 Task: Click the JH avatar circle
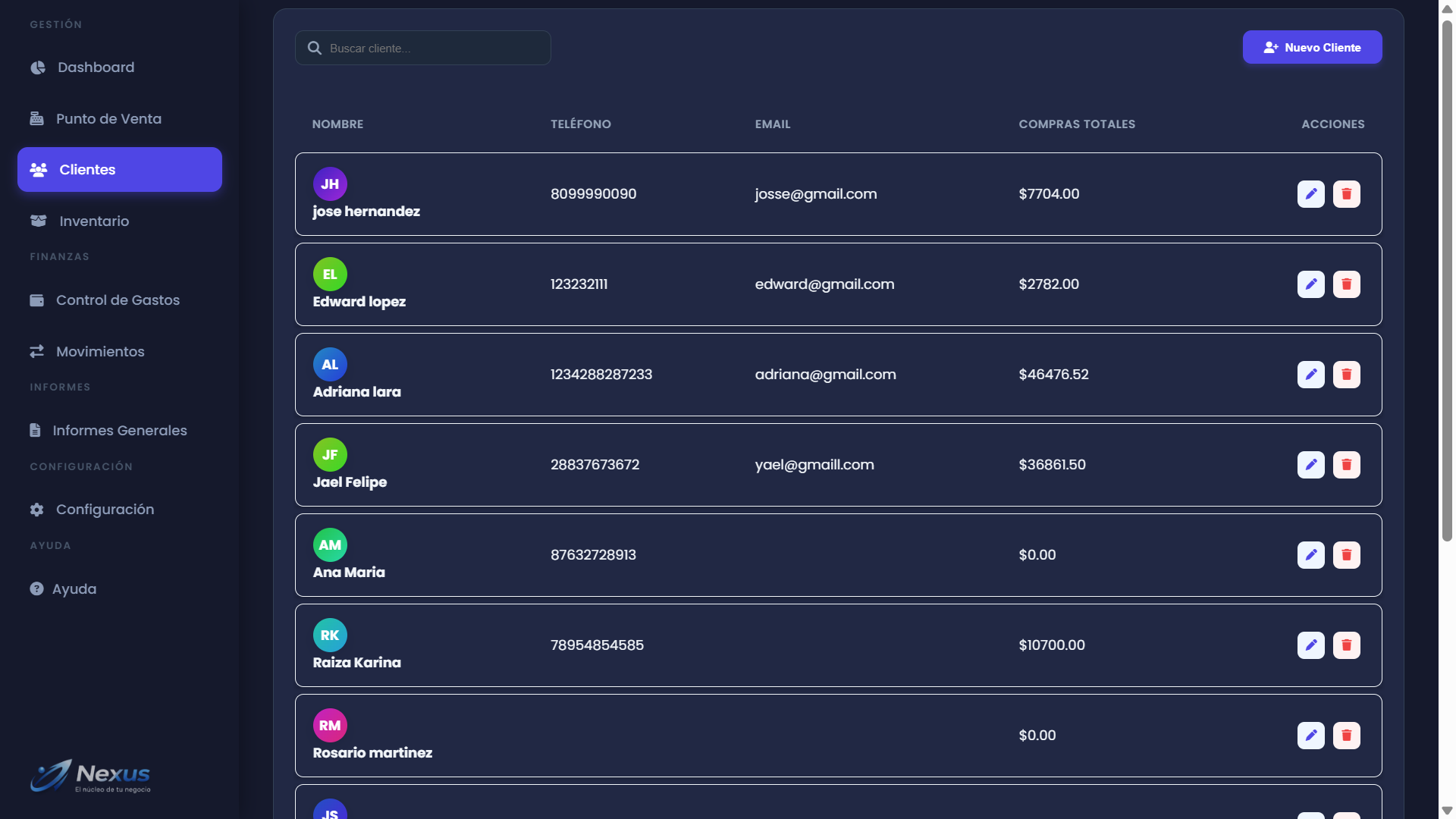point(330,184)
